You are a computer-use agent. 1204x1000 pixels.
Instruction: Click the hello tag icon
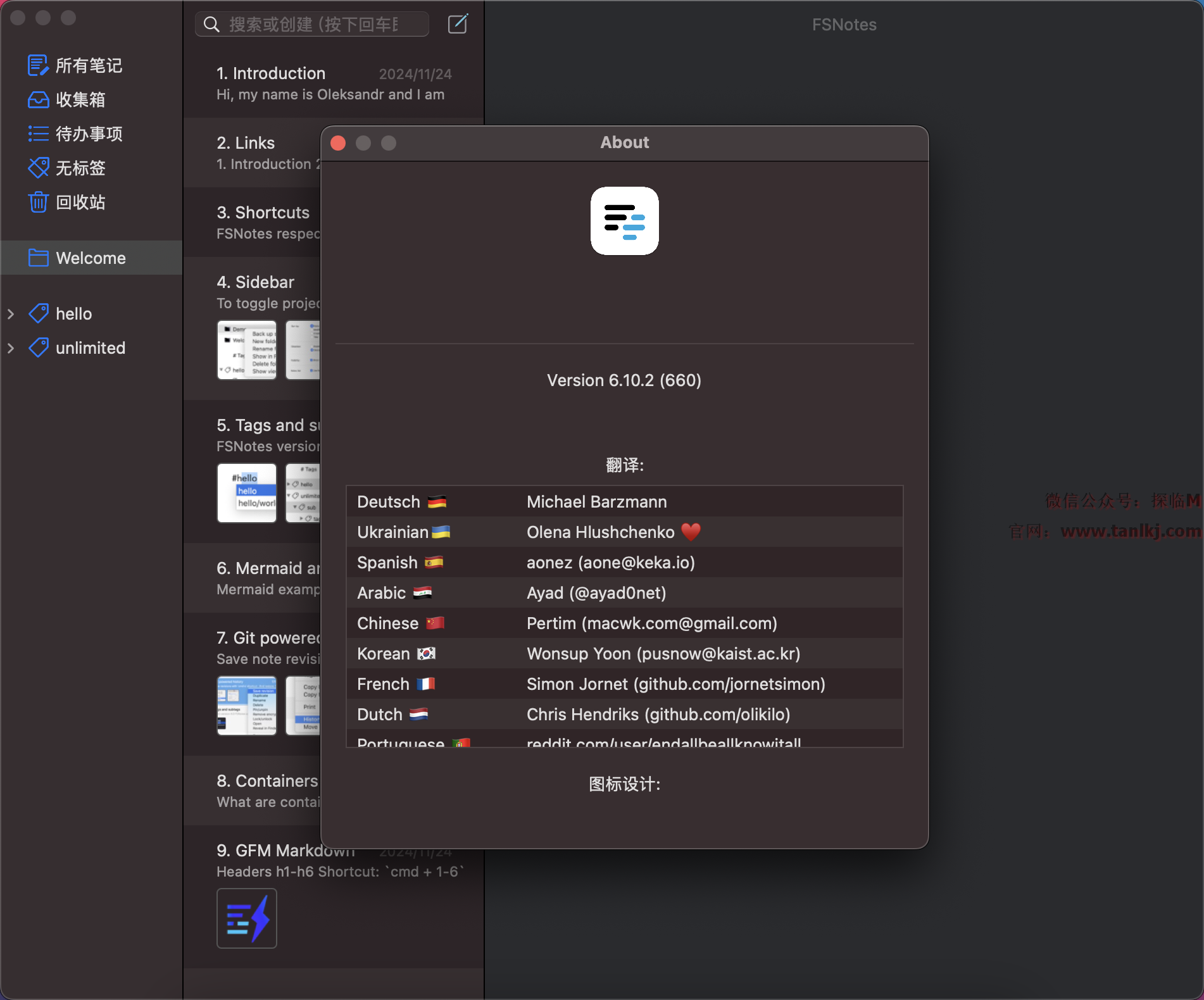(38, 313)
